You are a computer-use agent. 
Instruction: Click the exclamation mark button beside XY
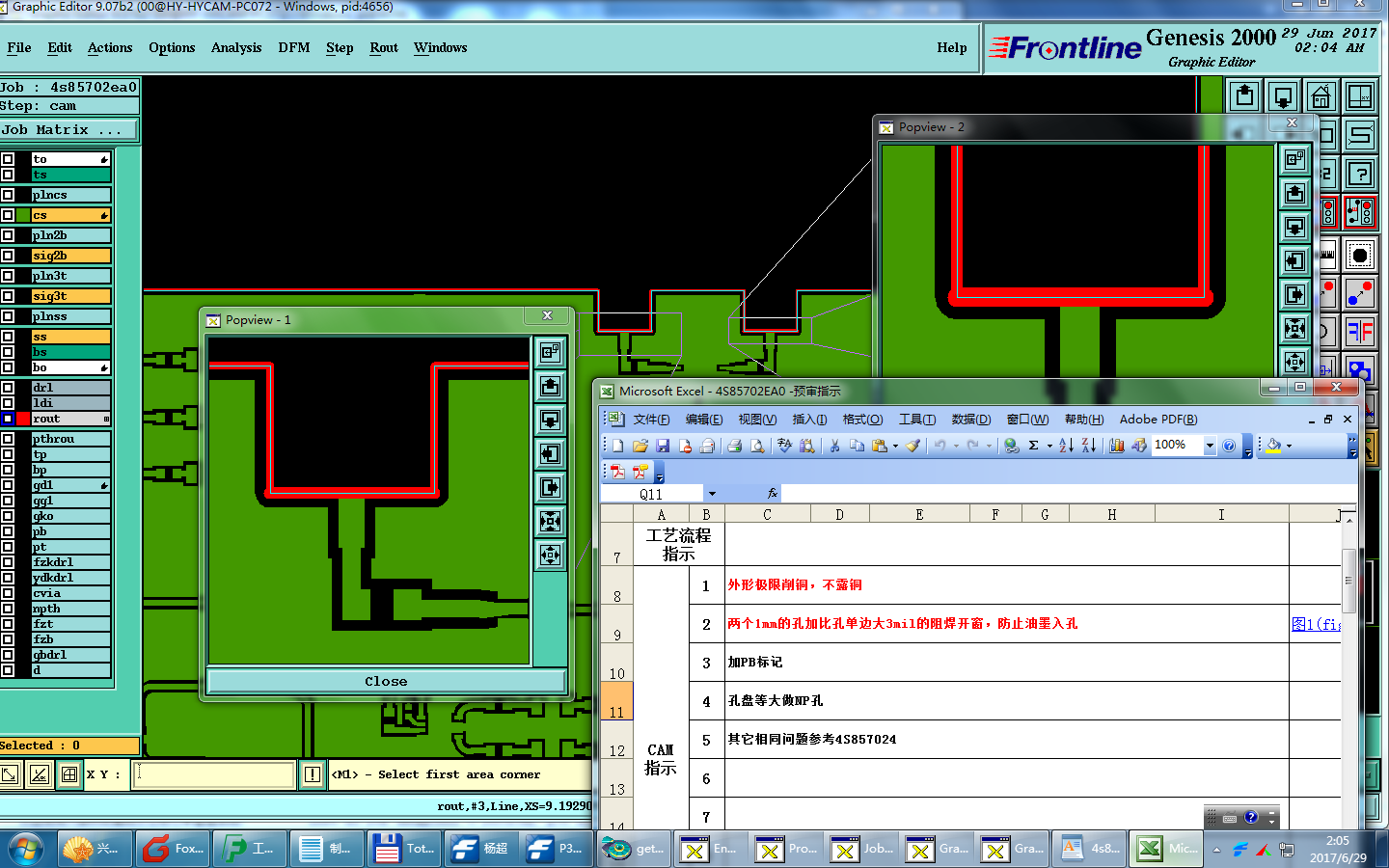click(x=313, y=774)
